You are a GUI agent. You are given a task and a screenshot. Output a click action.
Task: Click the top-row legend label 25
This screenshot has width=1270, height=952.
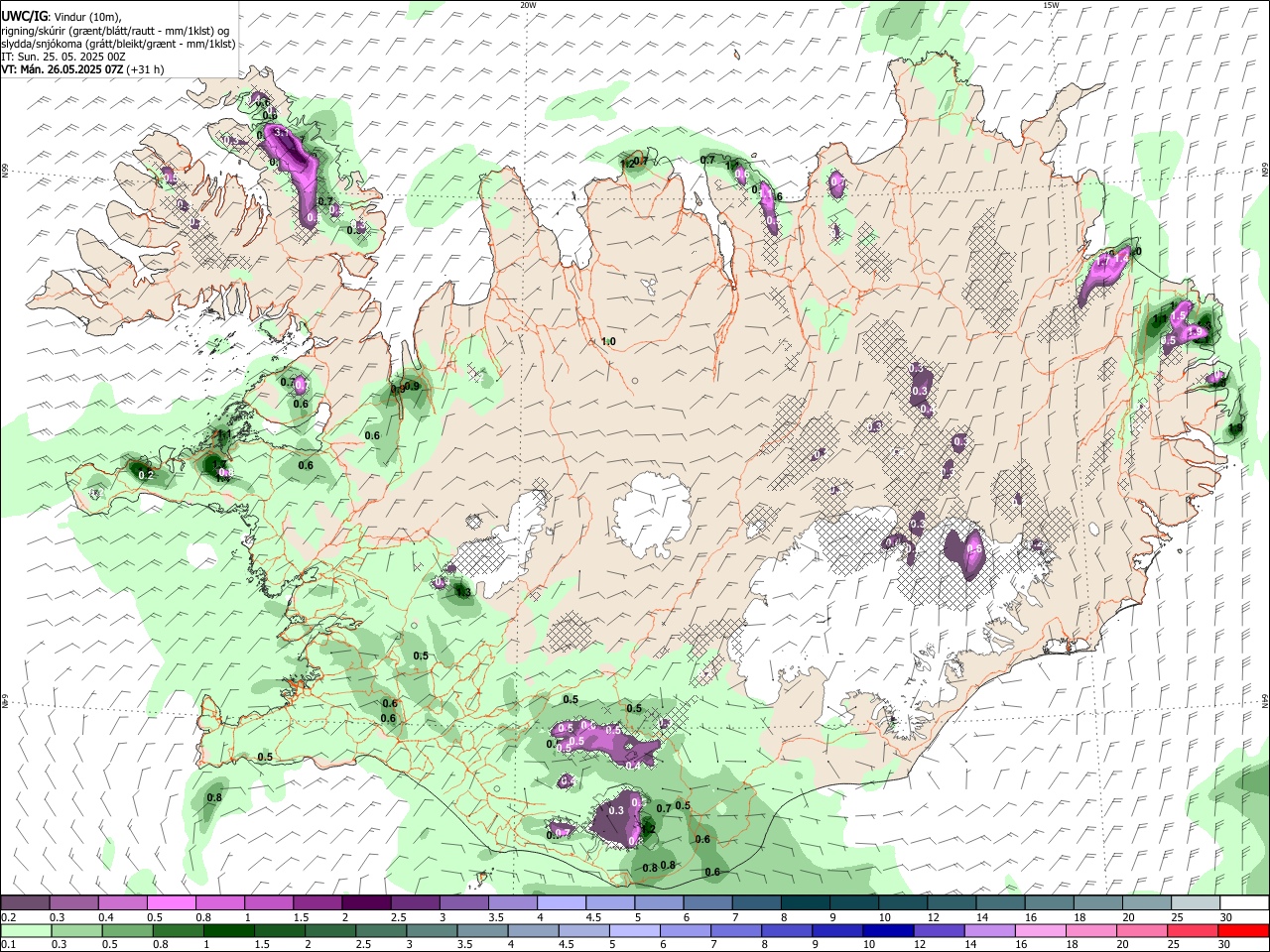pos(1176,917)
